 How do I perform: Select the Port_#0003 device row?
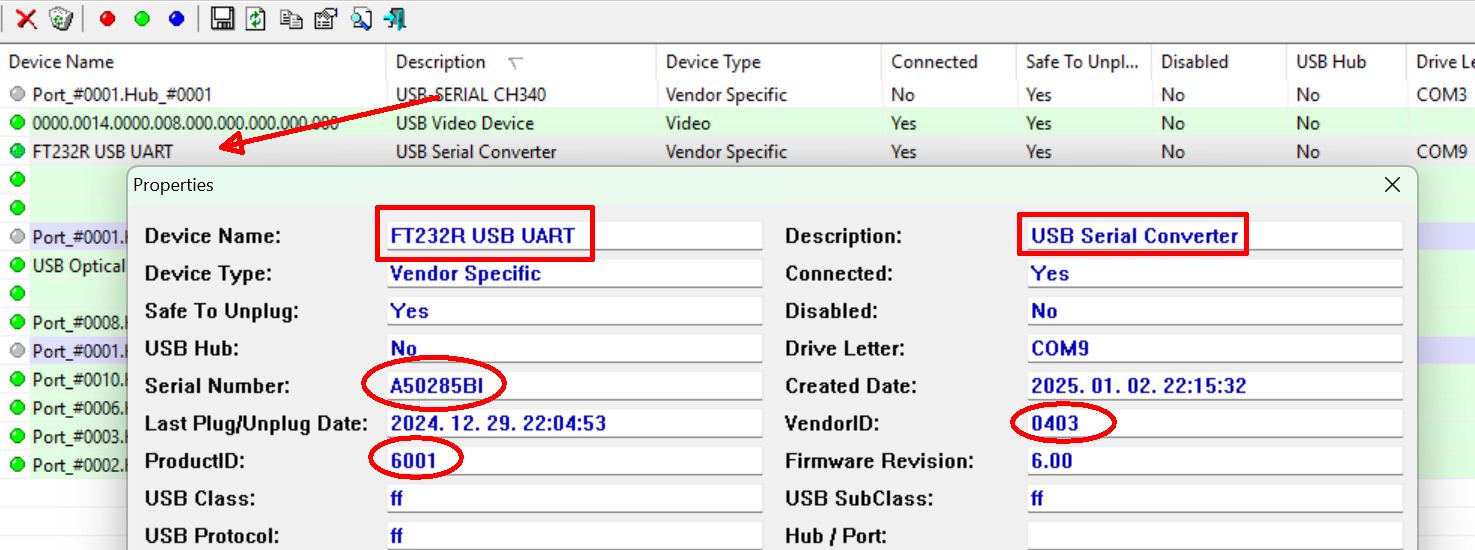coord(64,437)
